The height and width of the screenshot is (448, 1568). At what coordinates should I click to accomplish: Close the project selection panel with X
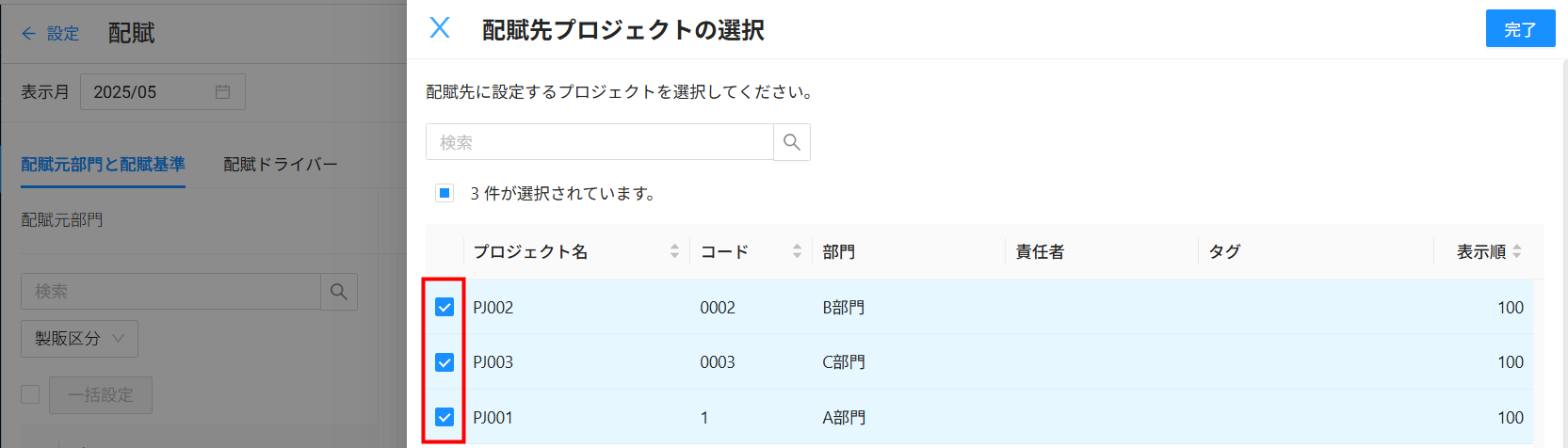pyautogui.click(x=440, y=27)
